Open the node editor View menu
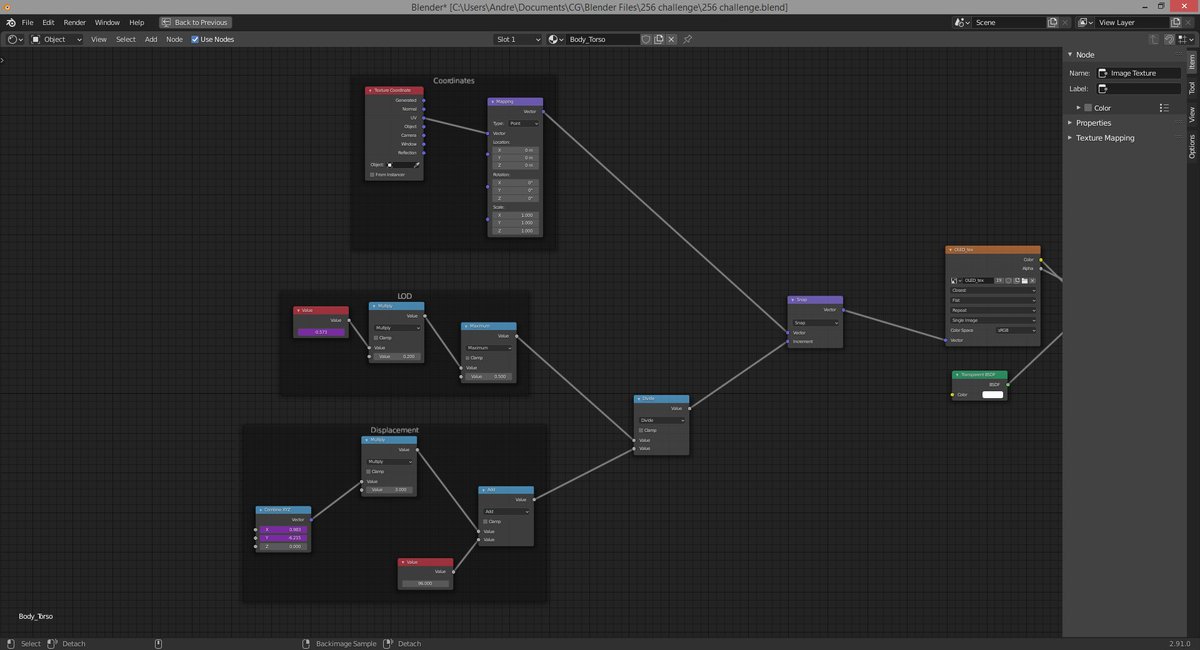This screenshot has height=650, width=1200. click(99, 39)
